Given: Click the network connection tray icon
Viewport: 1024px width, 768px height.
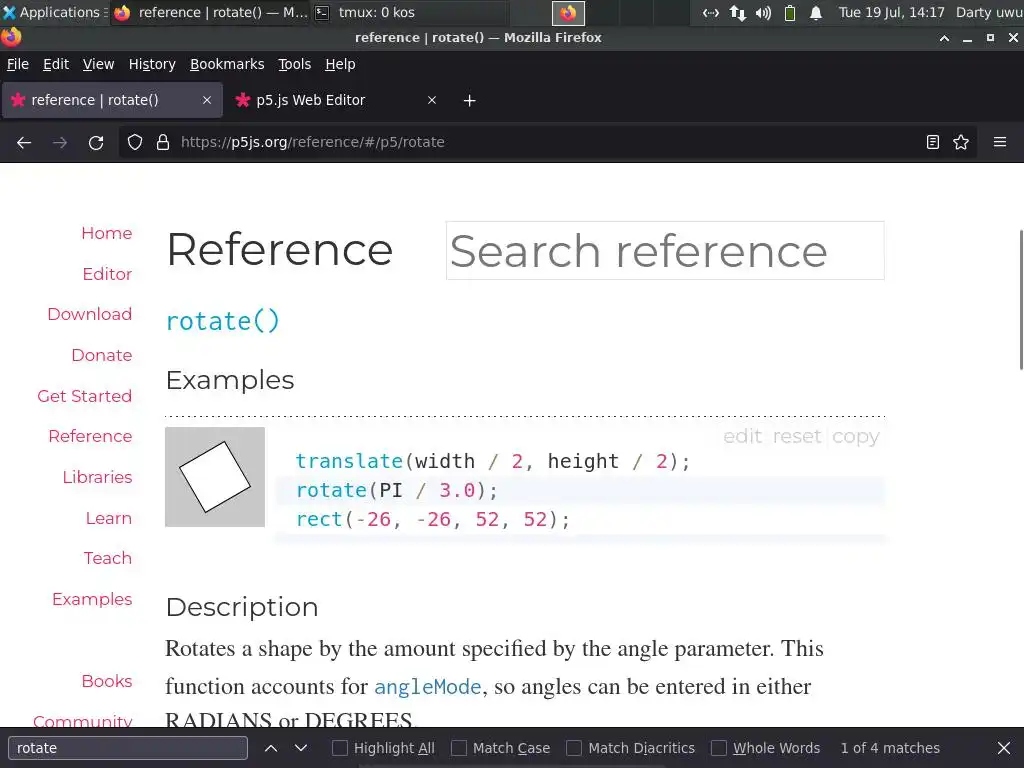Looking at the screenshot, I should 737,12.
